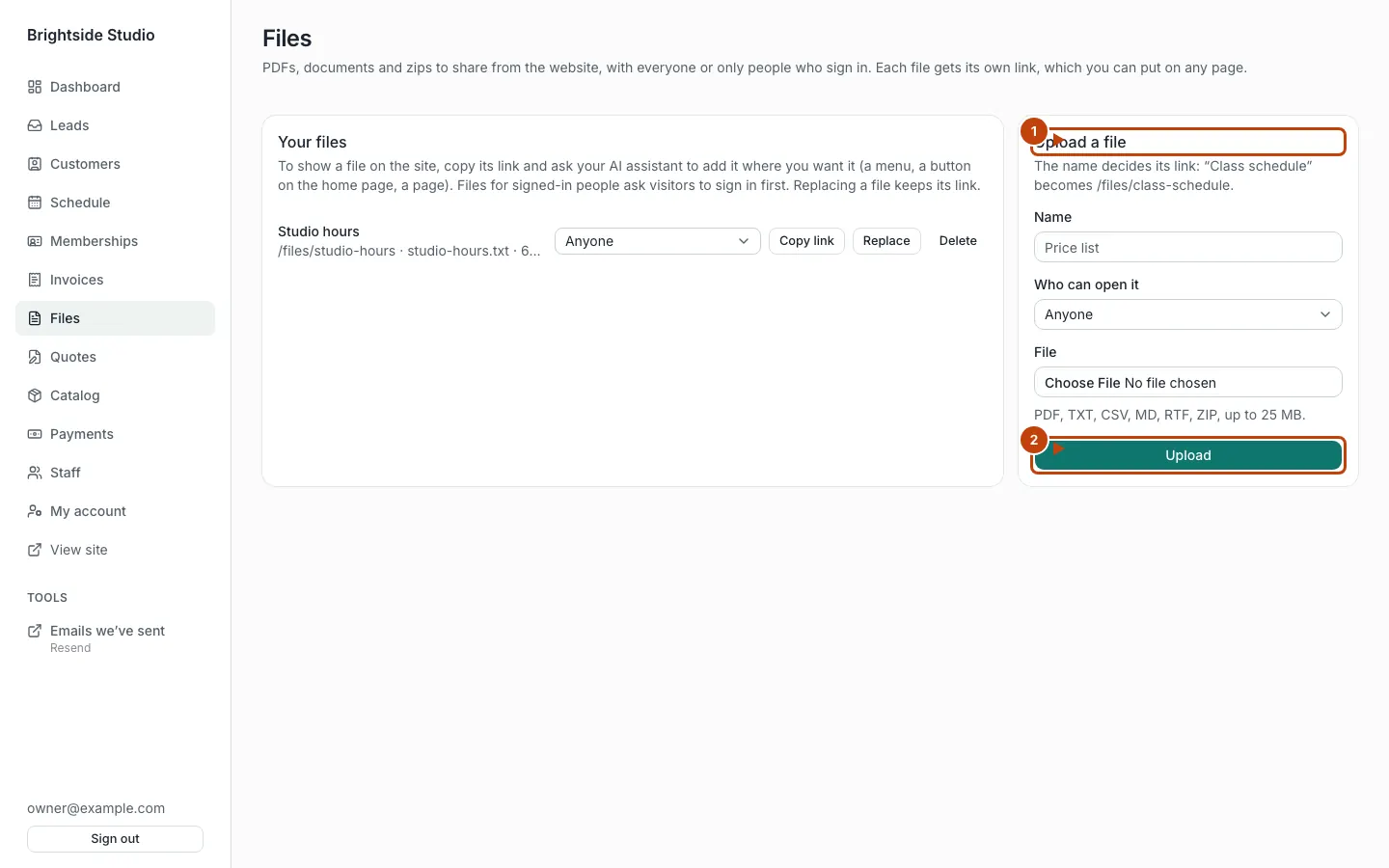
Task: Replace the Studio hours file
Action: [886, 241]
